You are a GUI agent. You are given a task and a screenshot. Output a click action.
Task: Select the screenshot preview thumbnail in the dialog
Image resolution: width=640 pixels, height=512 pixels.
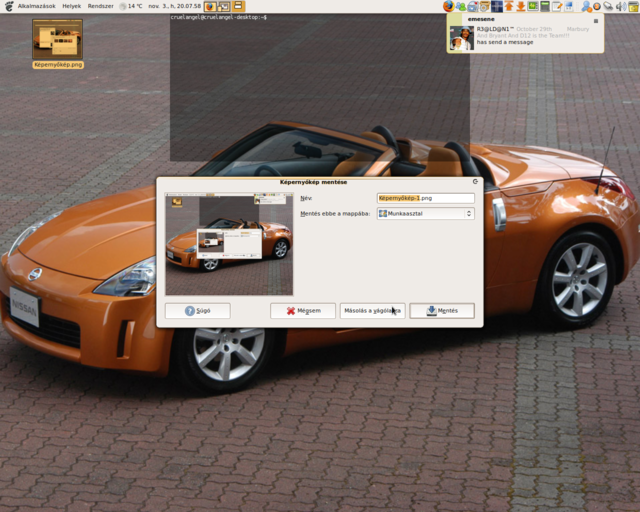click(x=229, y=244)
